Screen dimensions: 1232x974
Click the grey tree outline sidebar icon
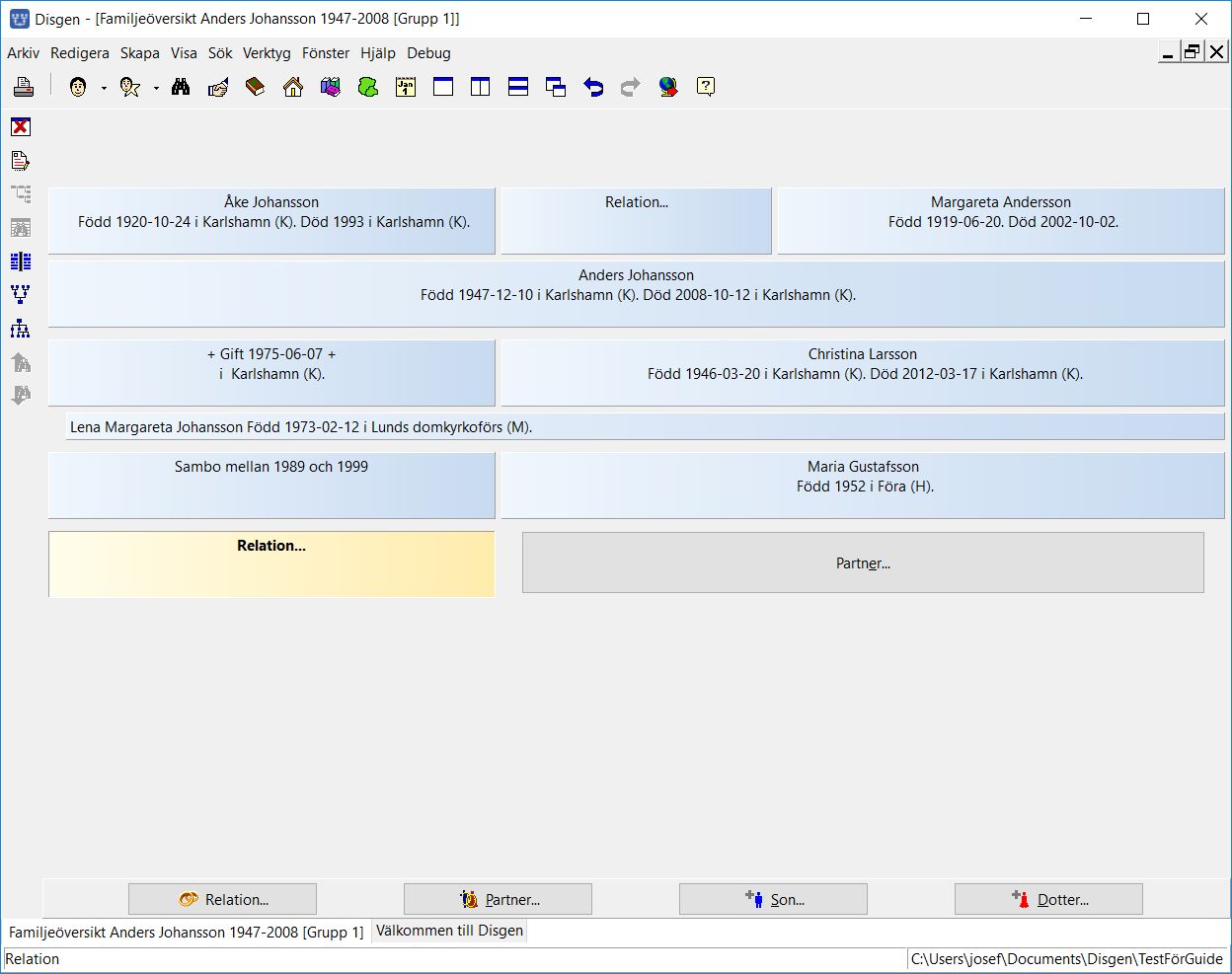(21, 193)
